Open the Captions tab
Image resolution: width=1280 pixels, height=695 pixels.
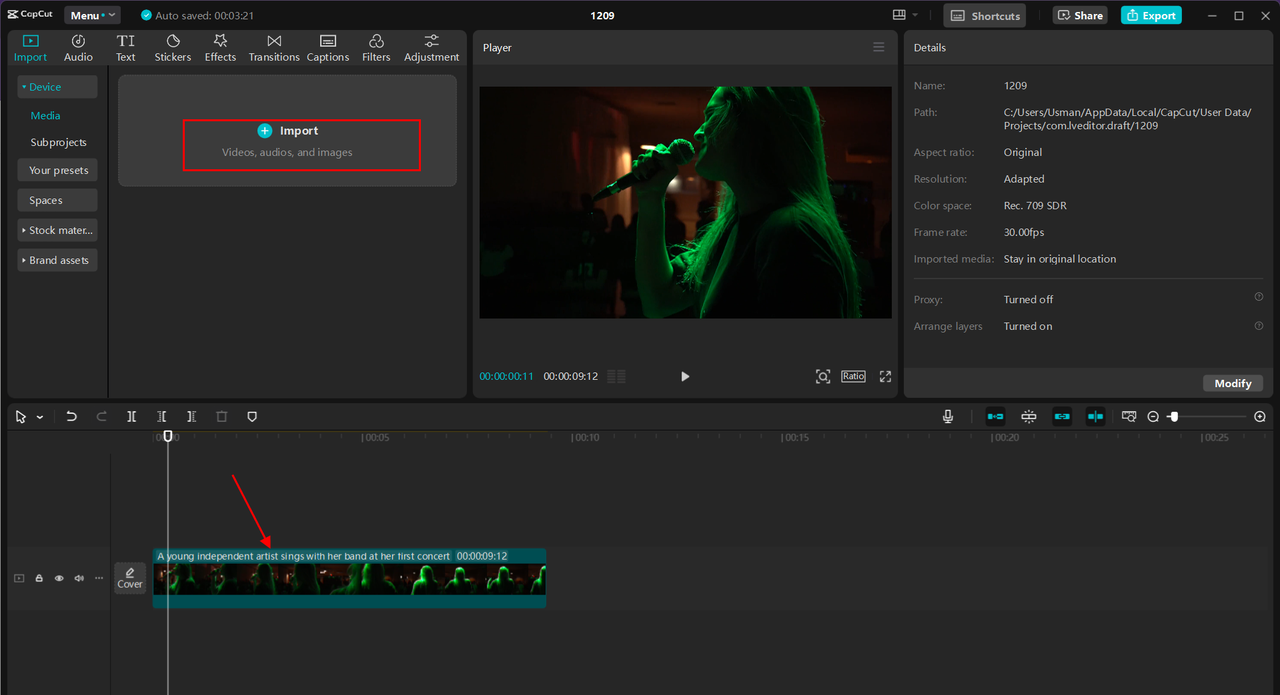coord(328,47)
